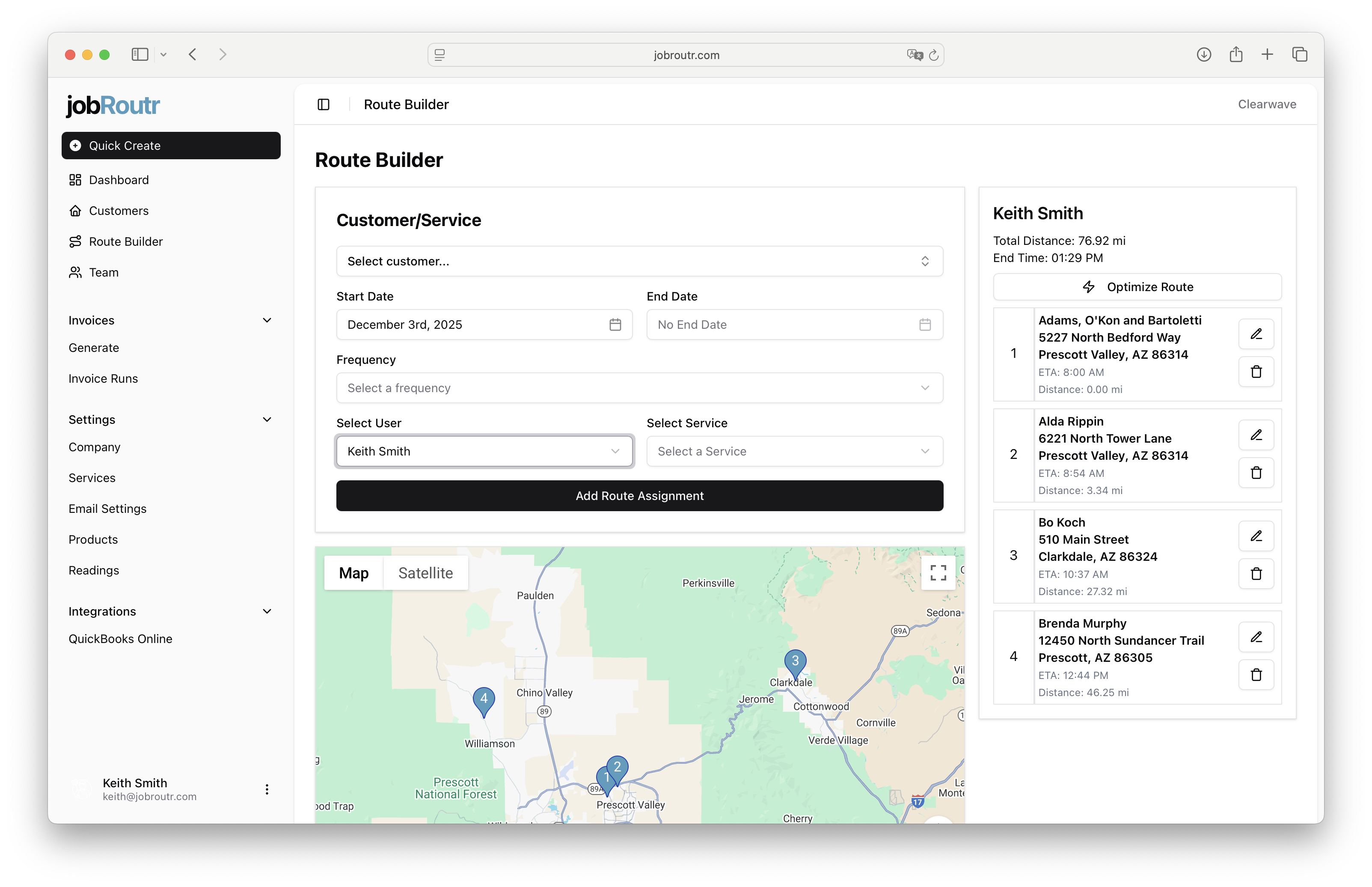Switch map to Satellite view
This screenshot has width=1372, height=887.
tap(425, 572)
